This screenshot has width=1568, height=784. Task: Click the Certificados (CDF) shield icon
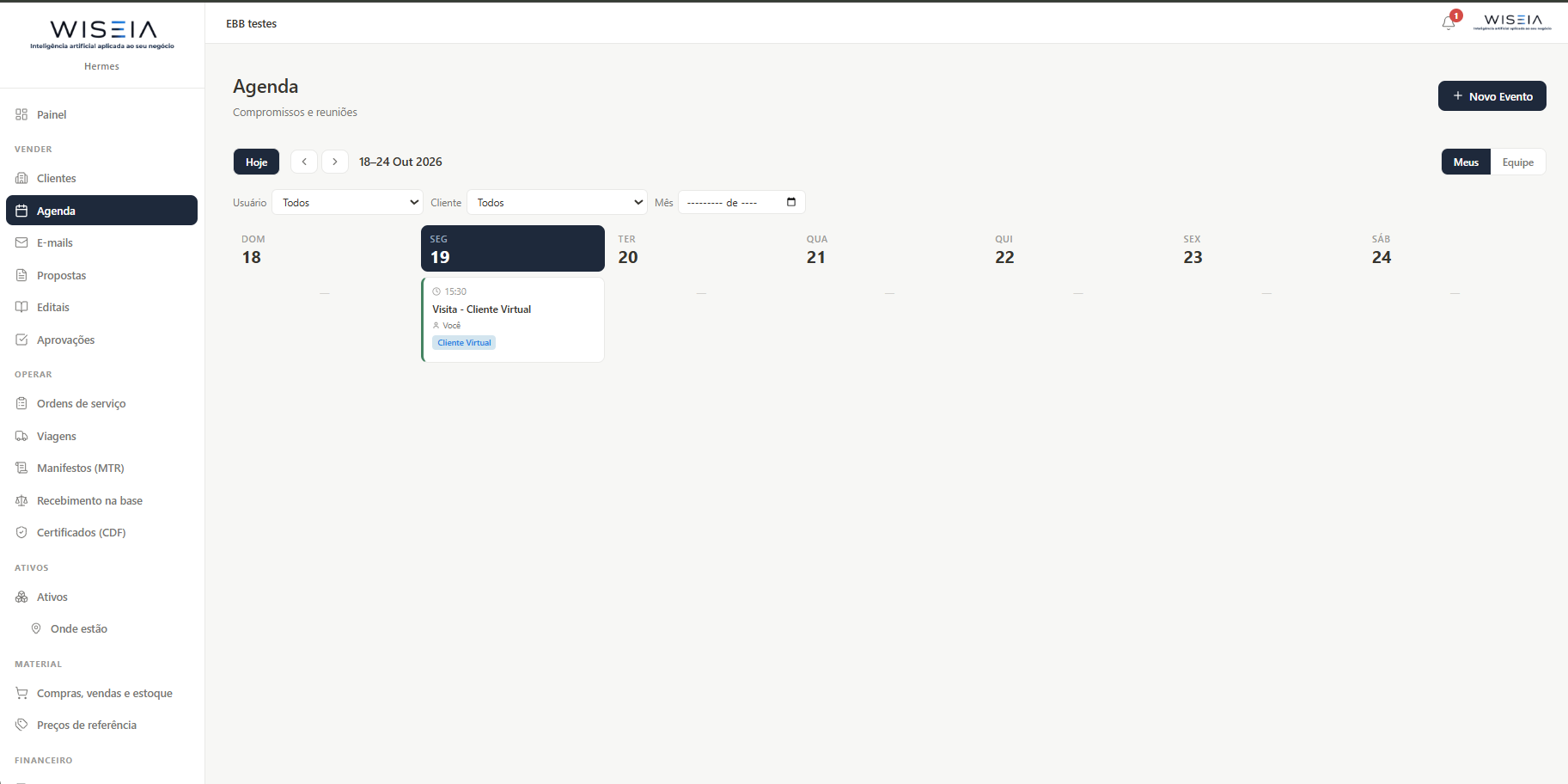point(21,532)
